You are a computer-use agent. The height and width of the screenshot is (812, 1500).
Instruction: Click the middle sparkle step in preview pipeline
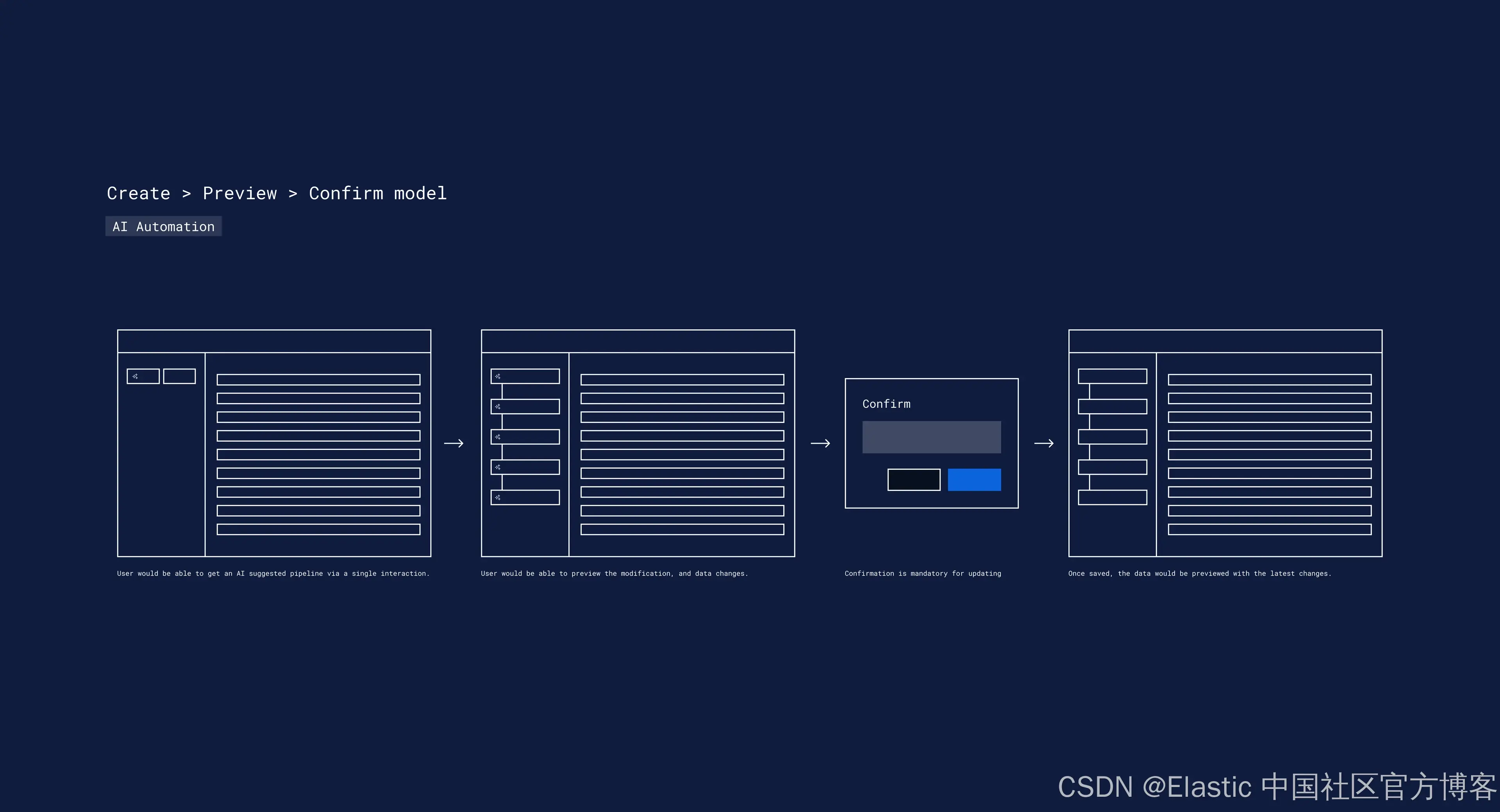click(525, 437)
